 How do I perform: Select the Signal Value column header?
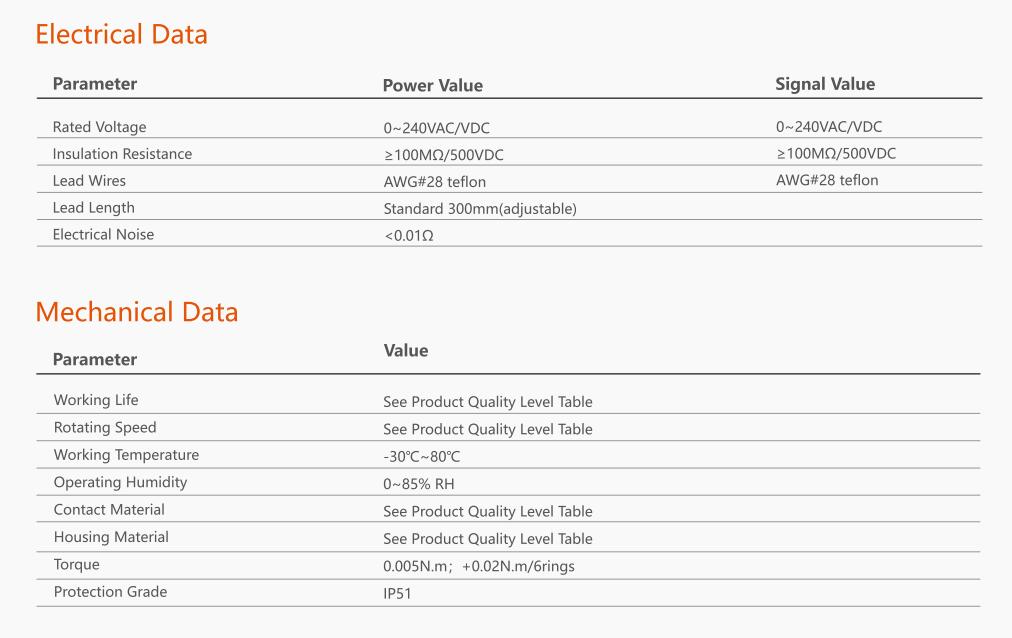[x=825, y=85]
